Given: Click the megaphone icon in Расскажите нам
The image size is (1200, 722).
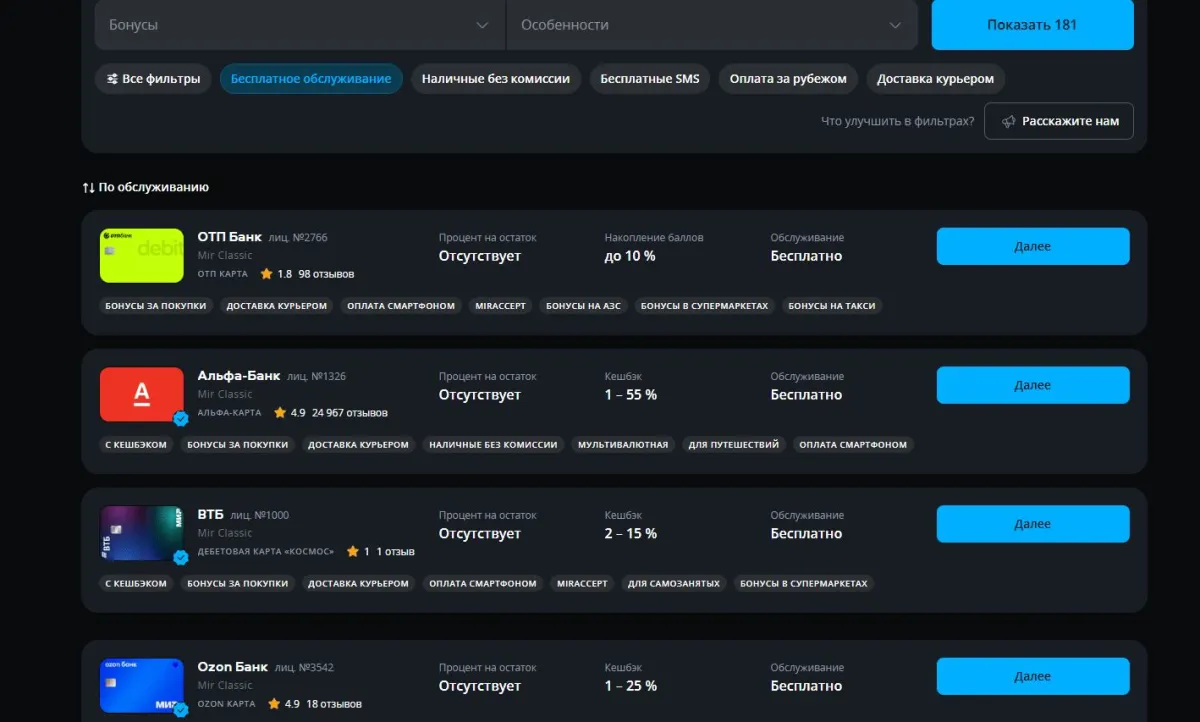Looking at the screenshot, I should click(x=1008, y=121).
